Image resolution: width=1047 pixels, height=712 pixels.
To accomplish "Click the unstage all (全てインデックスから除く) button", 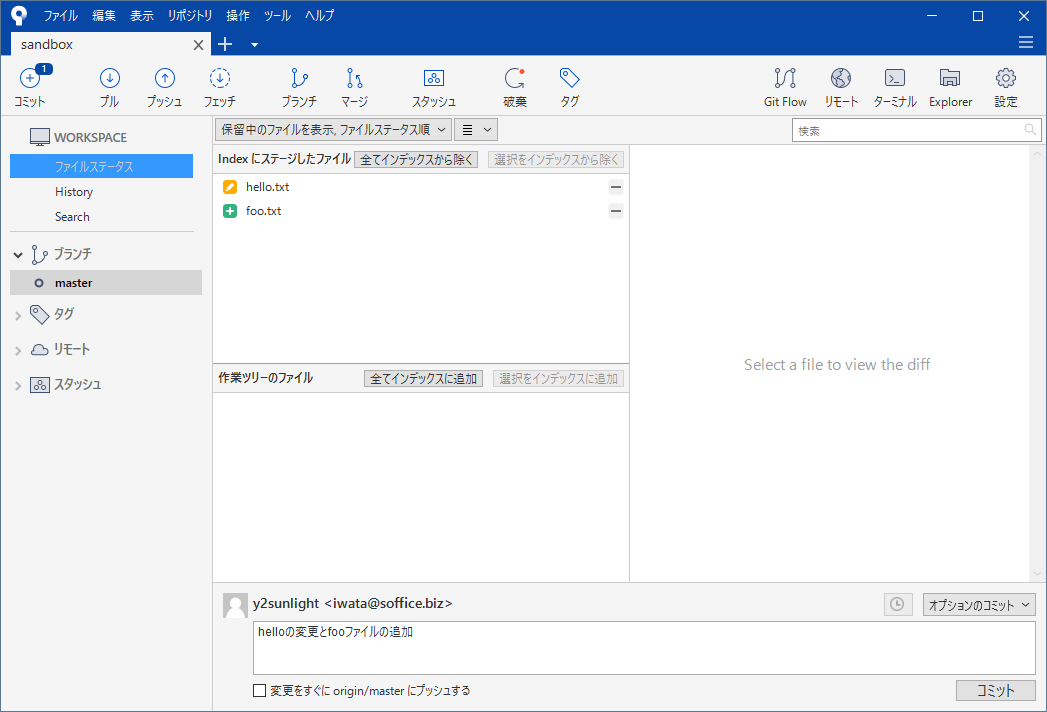I will (x=416, y=159).
